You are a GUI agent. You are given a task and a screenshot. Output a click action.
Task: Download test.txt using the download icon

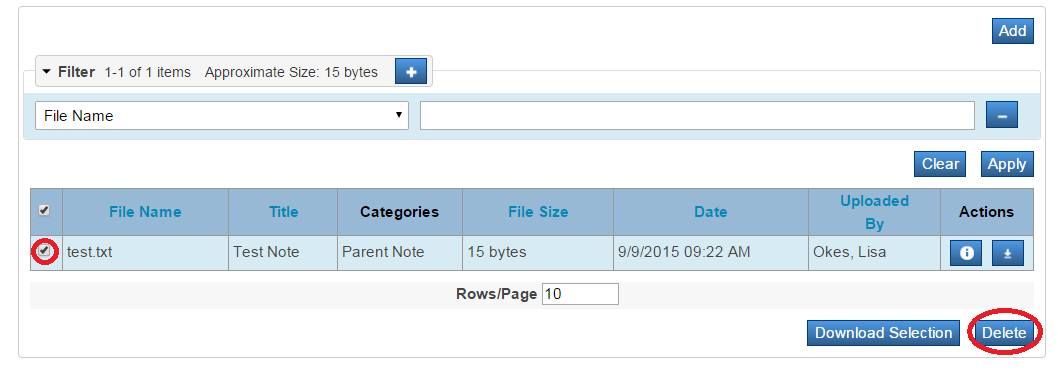click(1007, 253)
